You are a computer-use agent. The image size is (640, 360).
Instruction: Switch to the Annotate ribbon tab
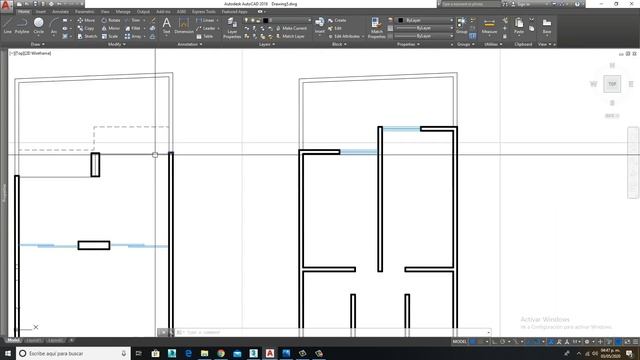coord(60,12)
